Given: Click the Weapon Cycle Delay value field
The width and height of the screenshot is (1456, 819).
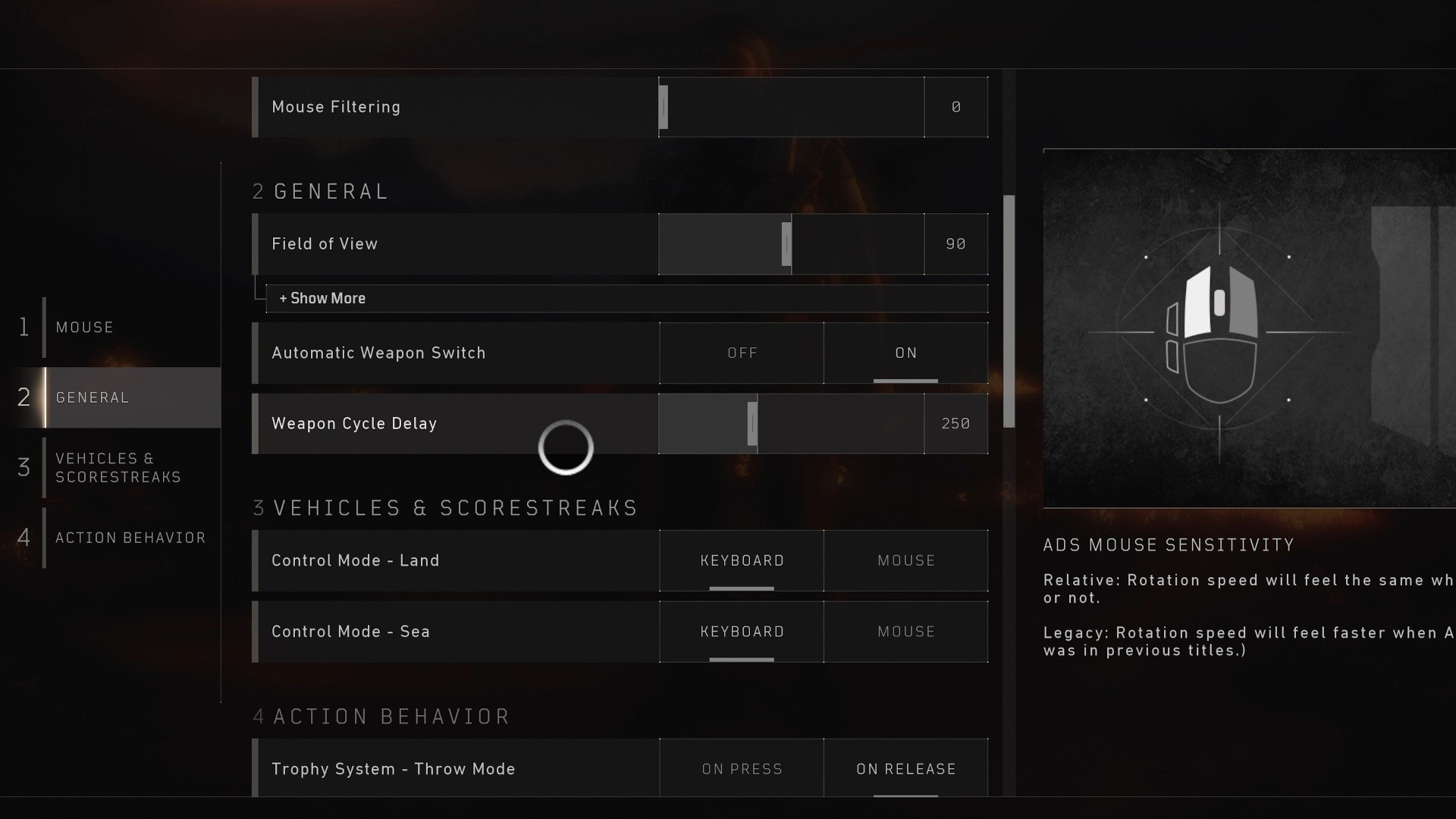Looking at the screenshot, I should 955,424.
